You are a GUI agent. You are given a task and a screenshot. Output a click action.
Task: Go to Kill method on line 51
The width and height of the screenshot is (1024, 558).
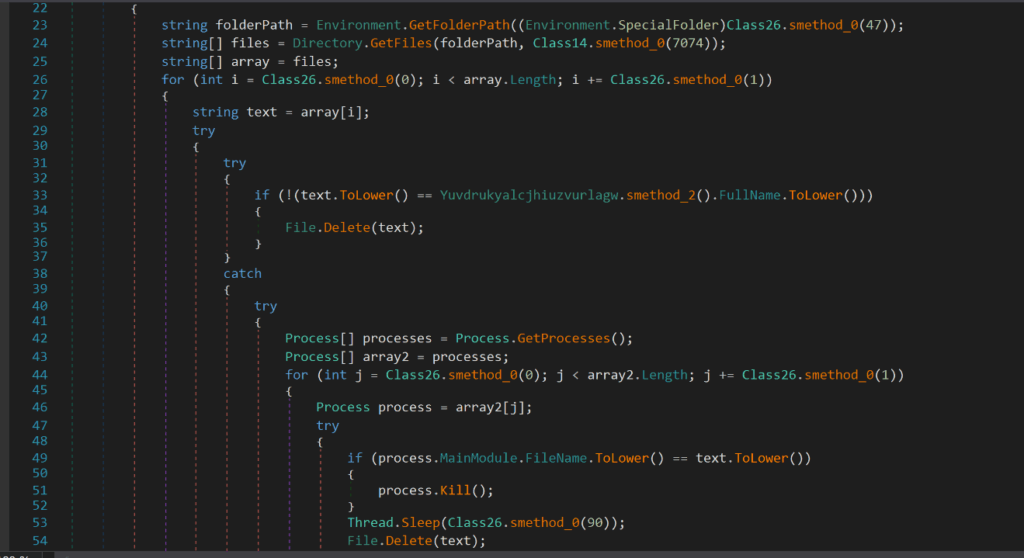coord(455,491)
